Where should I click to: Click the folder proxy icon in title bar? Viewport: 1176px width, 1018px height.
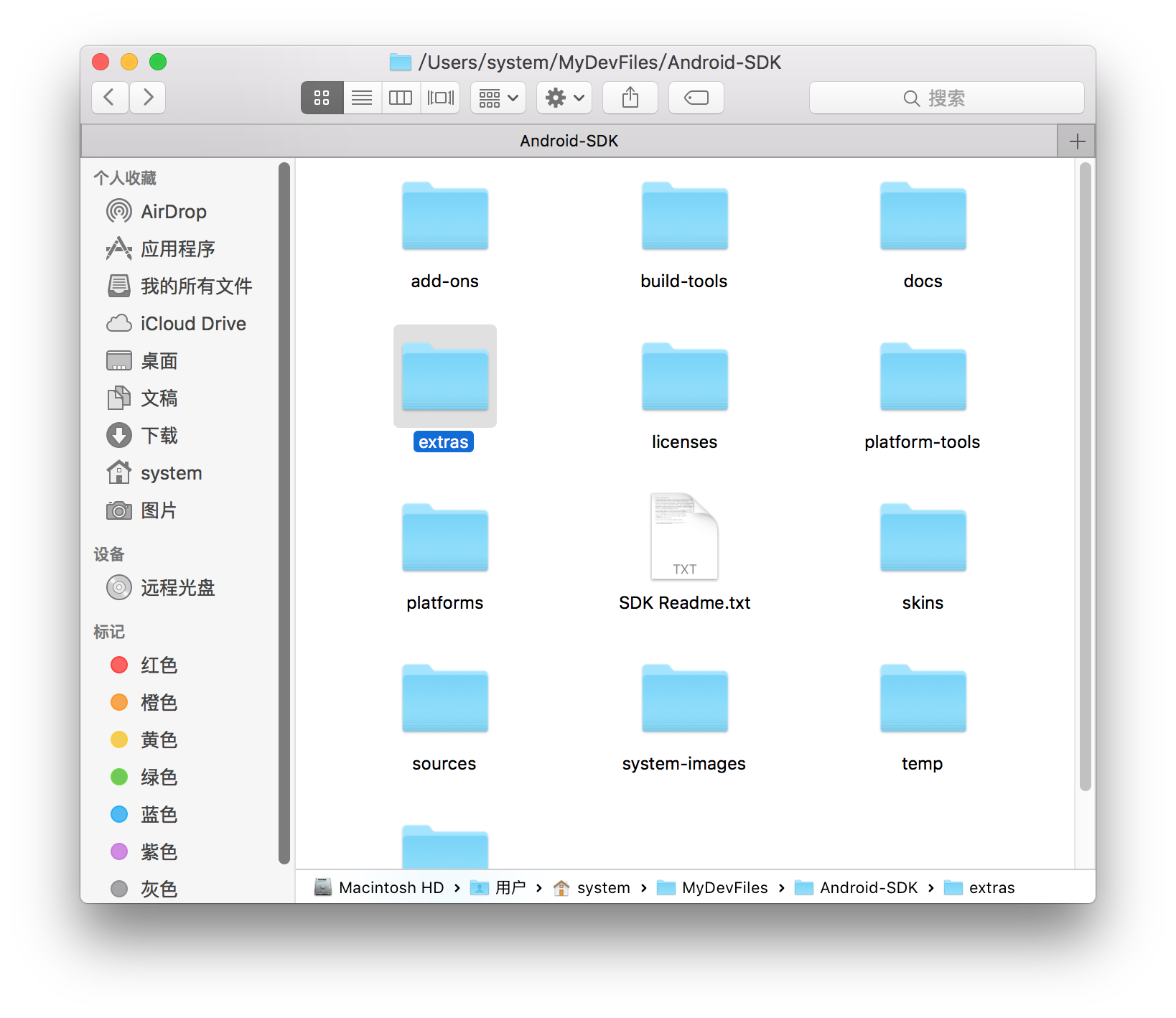401,62
